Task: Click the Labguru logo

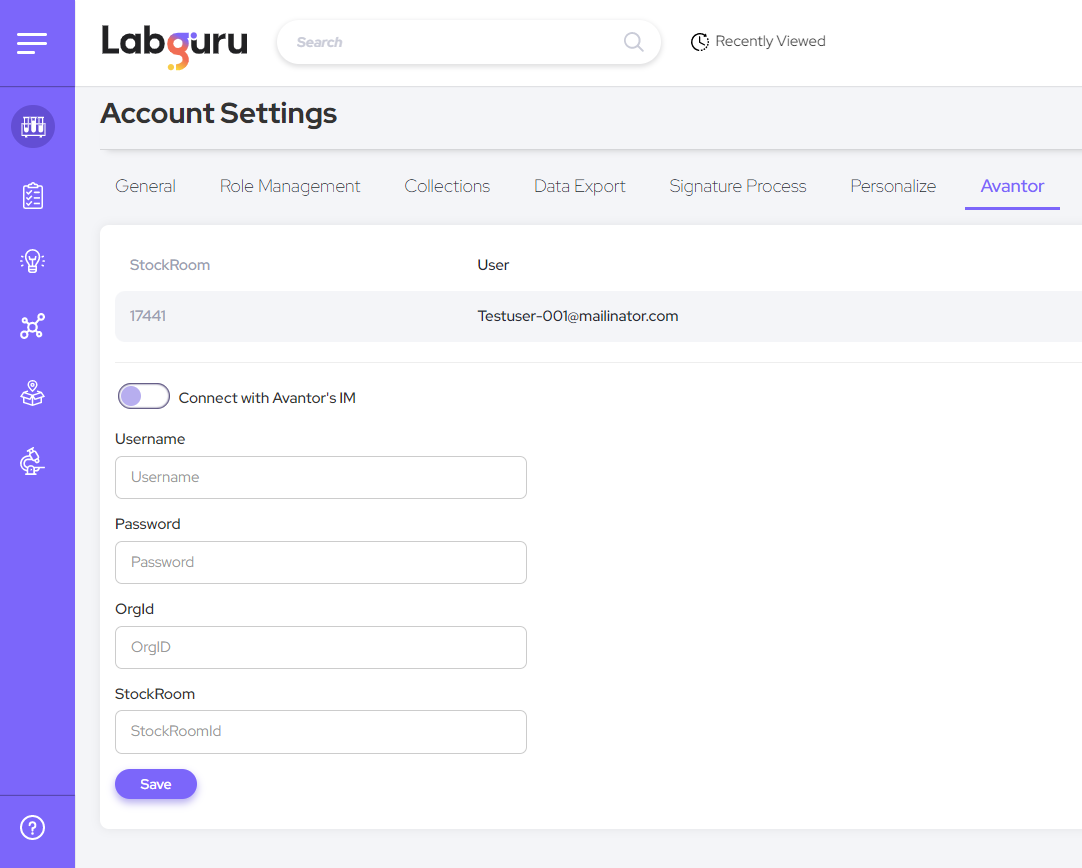Action: 174,44
